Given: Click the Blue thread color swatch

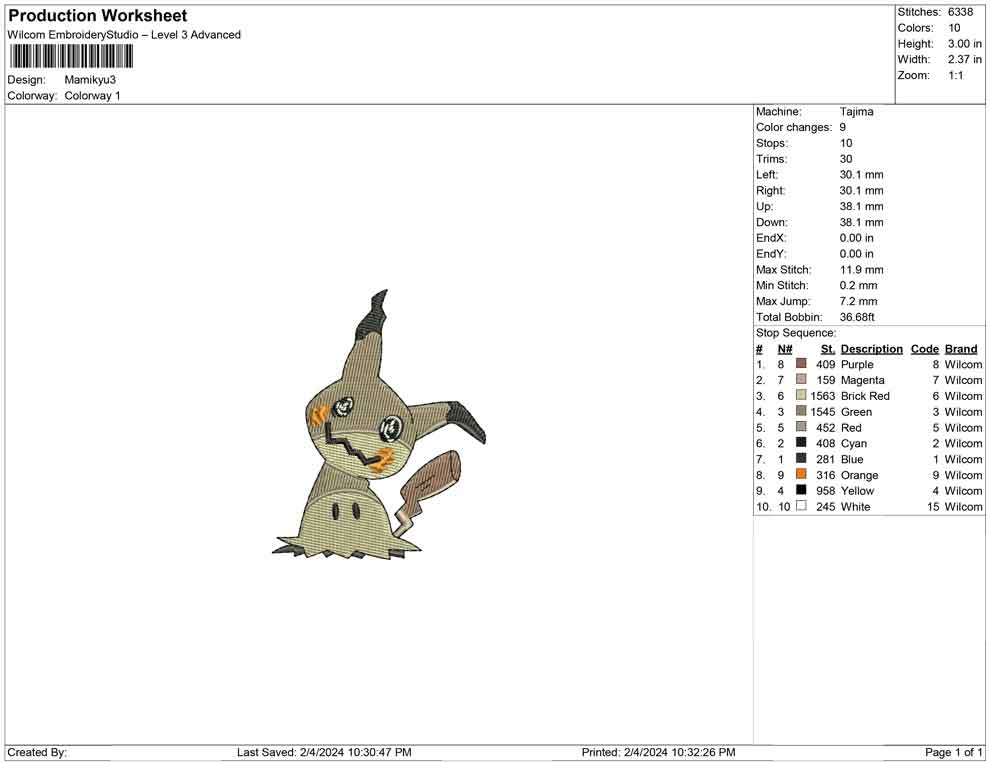Looking at the screenshot, I should click(x=801, y=458).
